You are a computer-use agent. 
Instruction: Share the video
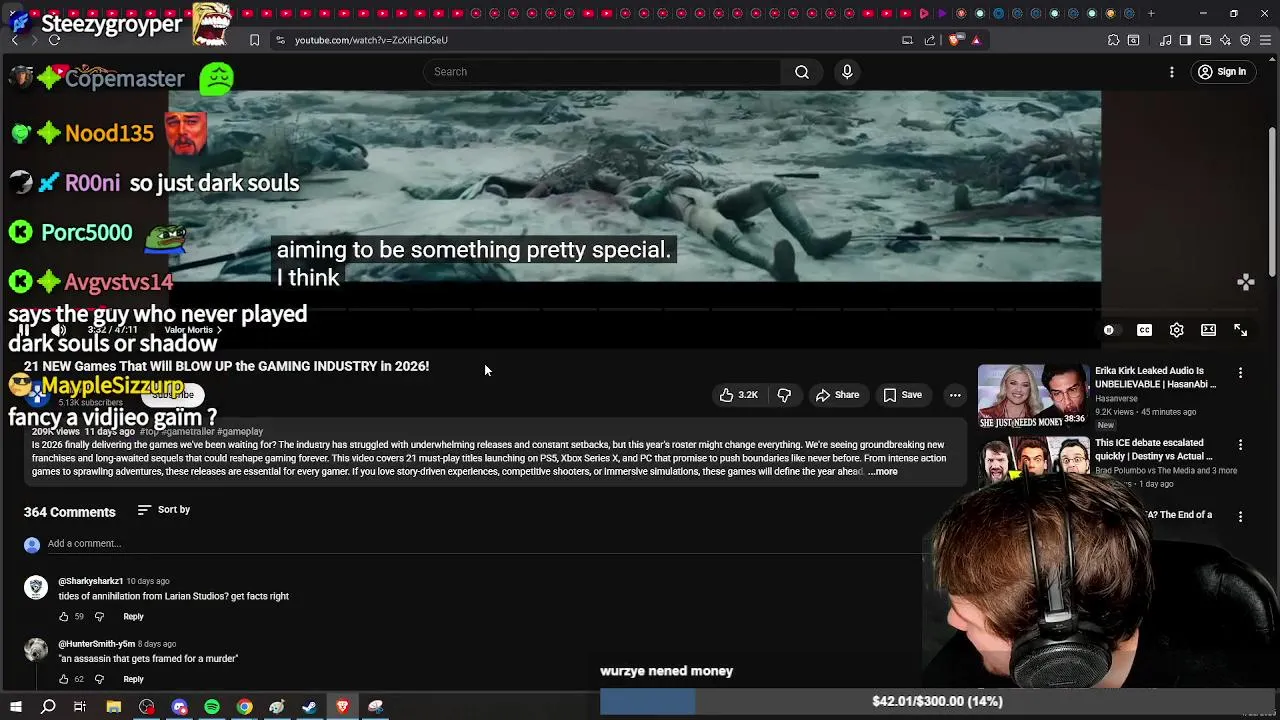(837, 395)
